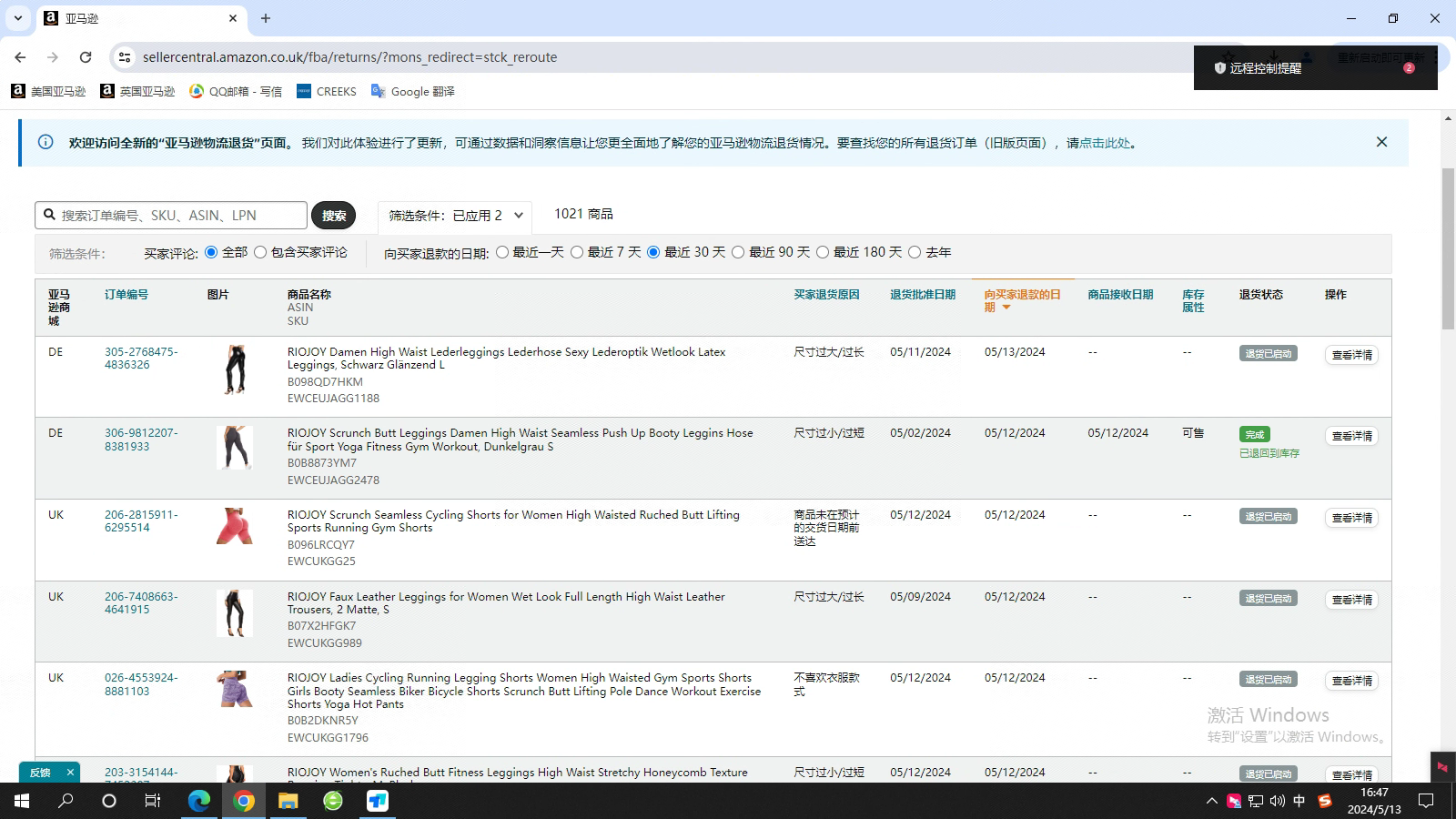Open notification center icon in taskbar
1456x819 pixels.
point(1426,801)
